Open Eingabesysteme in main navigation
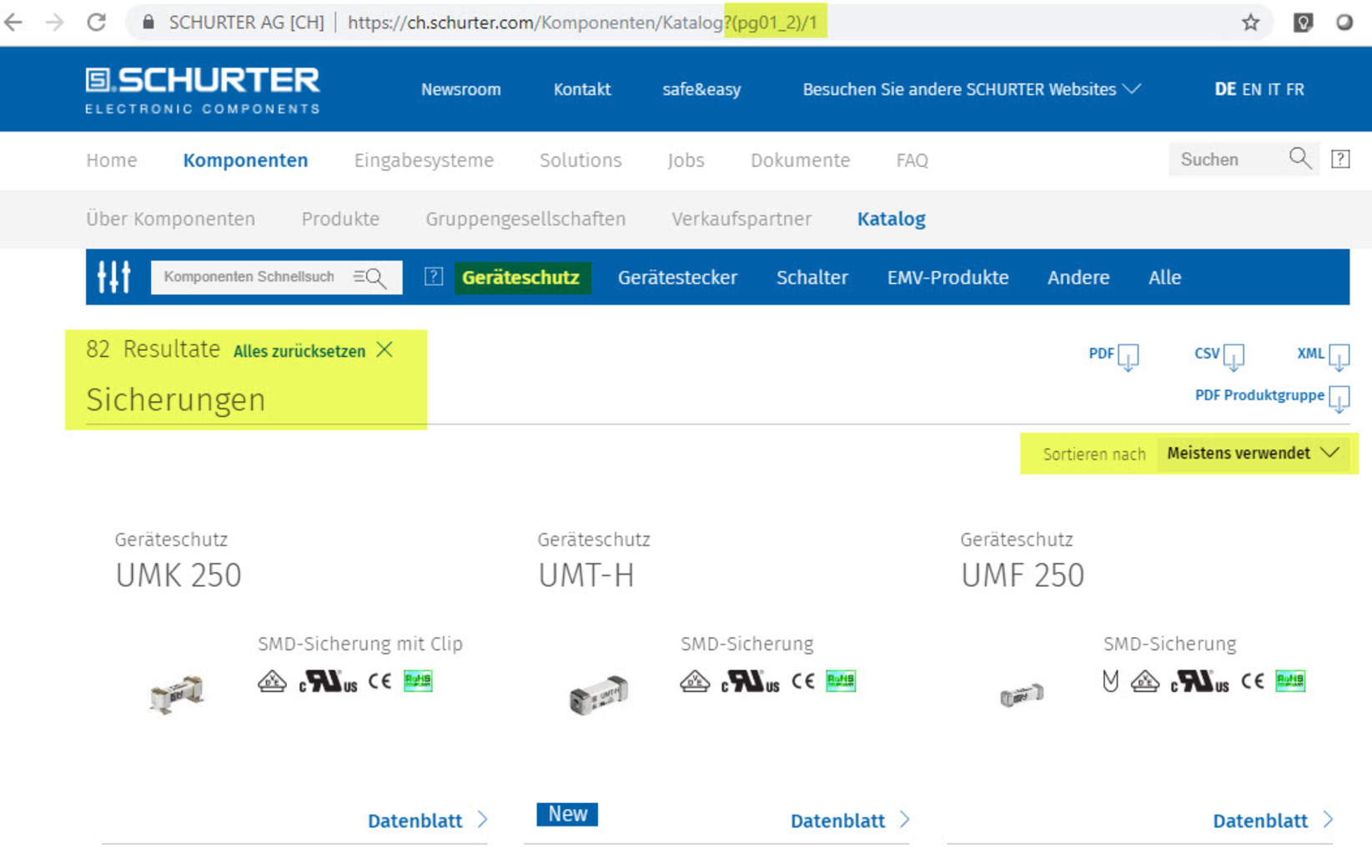1372x868 pixels. [x=424, y=160]
